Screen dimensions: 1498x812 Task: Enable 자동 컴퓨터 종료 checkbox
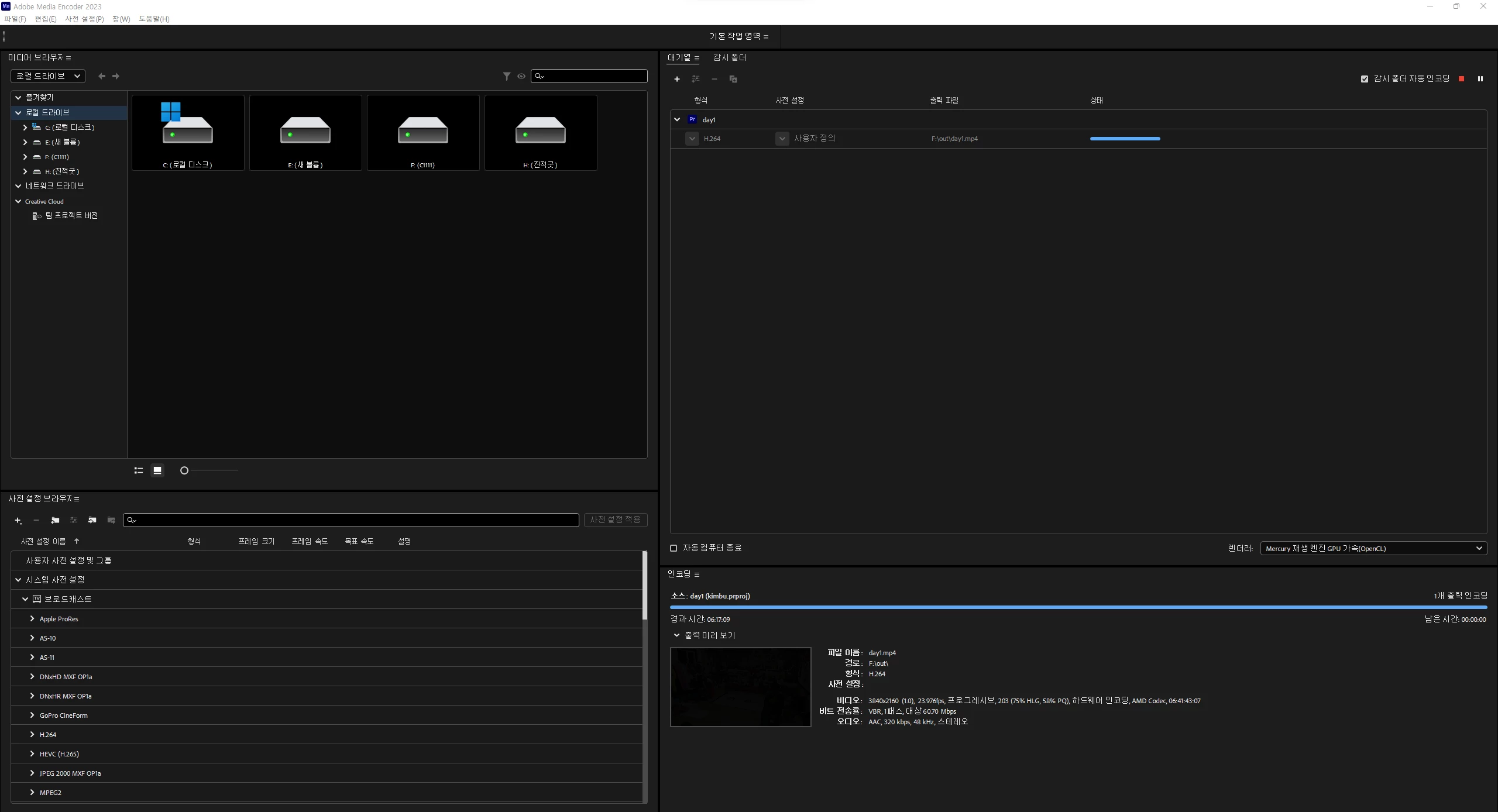pos(674,548)
